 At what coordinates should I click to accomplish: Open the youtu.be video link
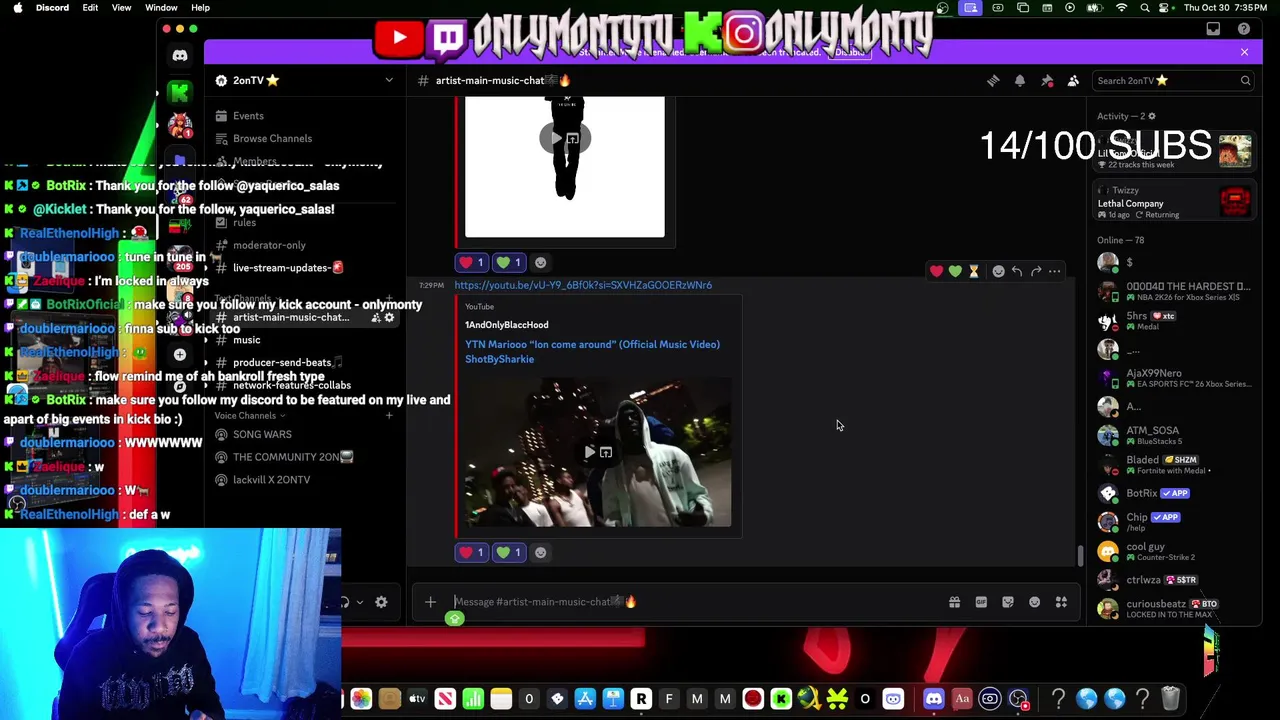(x=583, y=285)
